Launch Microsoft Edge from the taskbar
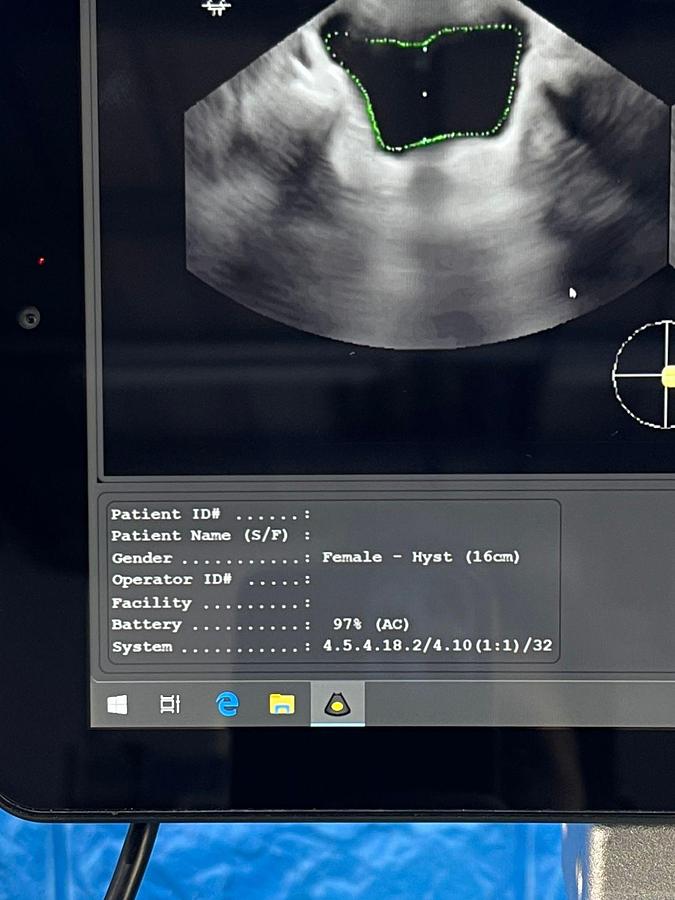The height and width of the screenshot is (900, 675). pos(227,704)
